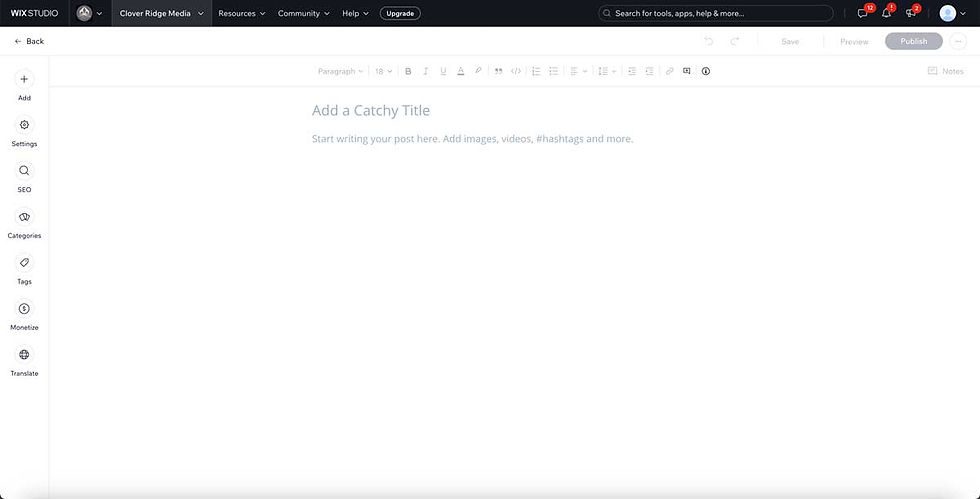Screen dimensions: 980x499
Task: Click the Wix Studio logo
Action: (34, 13)
